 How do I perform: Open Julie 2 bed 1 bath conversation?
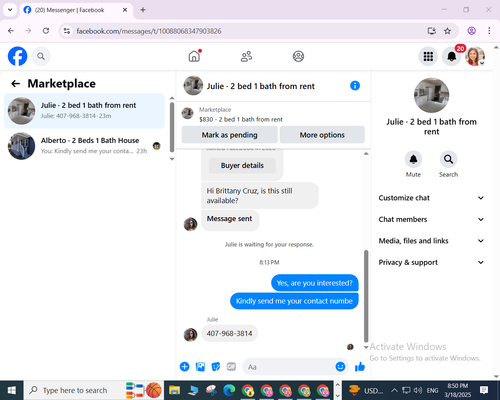pyautogui.click(x=84, y=111)
